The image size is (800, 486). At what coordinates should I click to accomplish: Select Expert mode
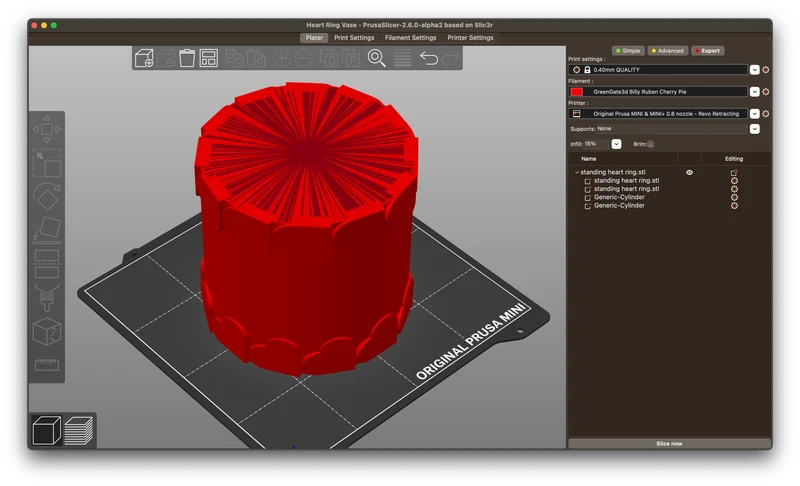click(x=707, y=50)
